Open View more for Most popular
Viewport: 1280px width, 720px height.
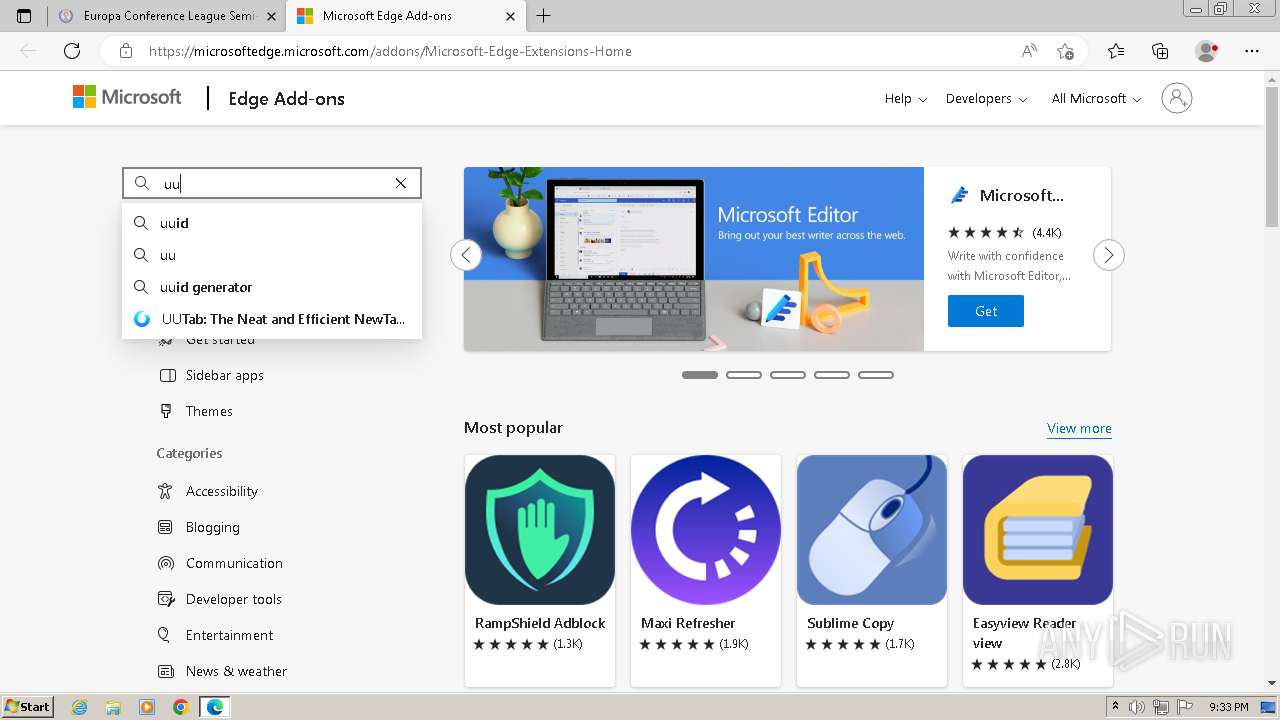coord(1079,428)
